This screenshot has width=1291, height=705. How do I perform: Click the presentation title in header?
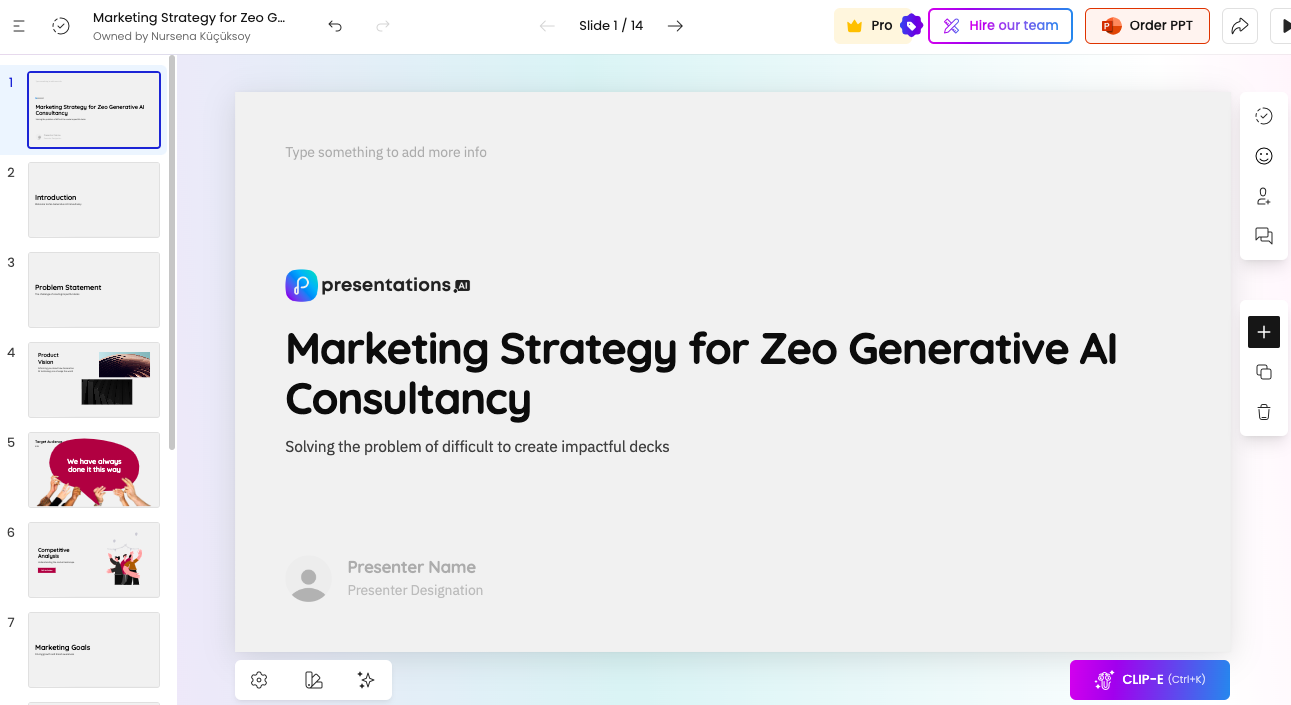tap(189, 18)
